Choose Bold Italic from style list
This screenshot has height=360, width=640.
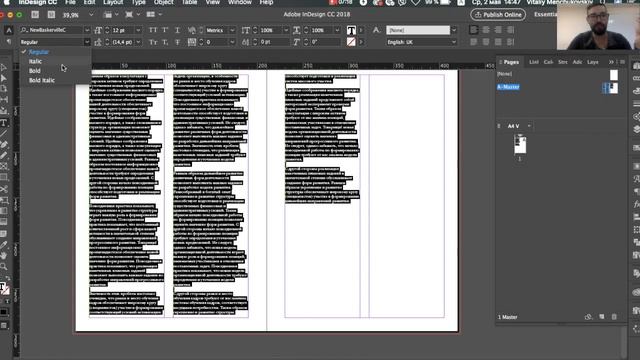(x=42, y=80)
